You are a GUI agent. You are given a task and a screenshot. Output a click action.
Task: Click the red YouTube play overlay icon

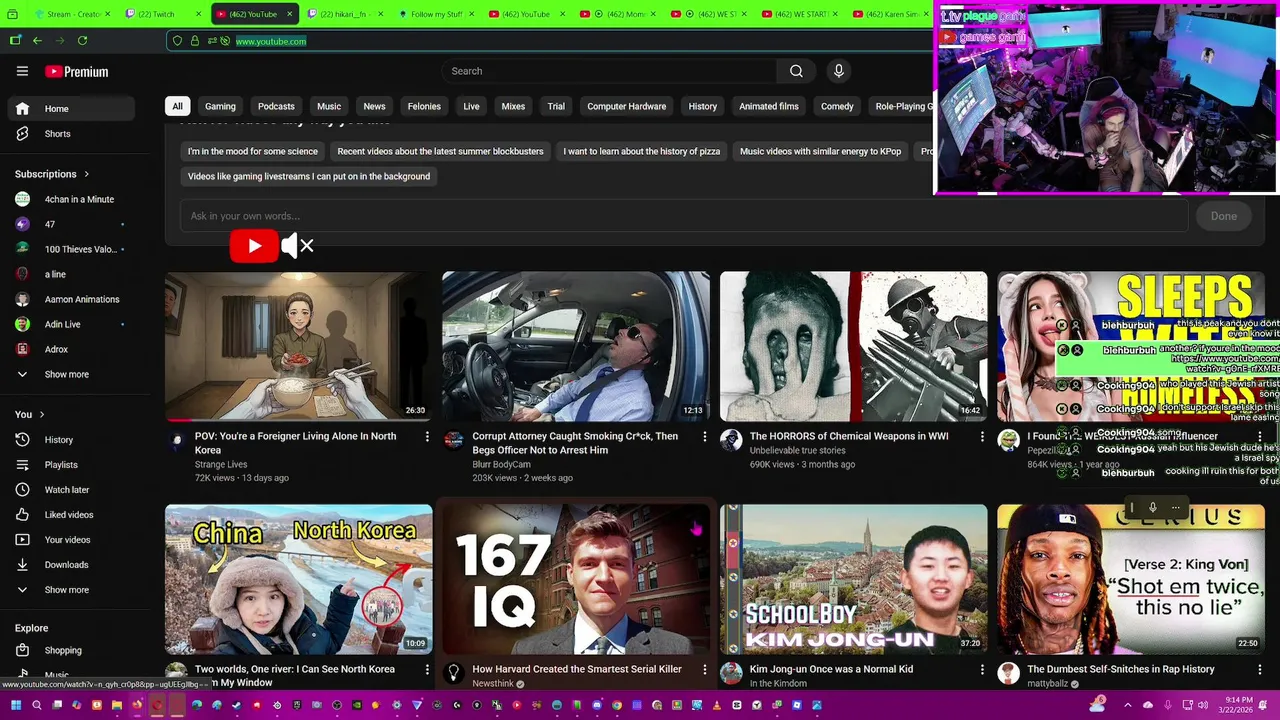point(254,246)
